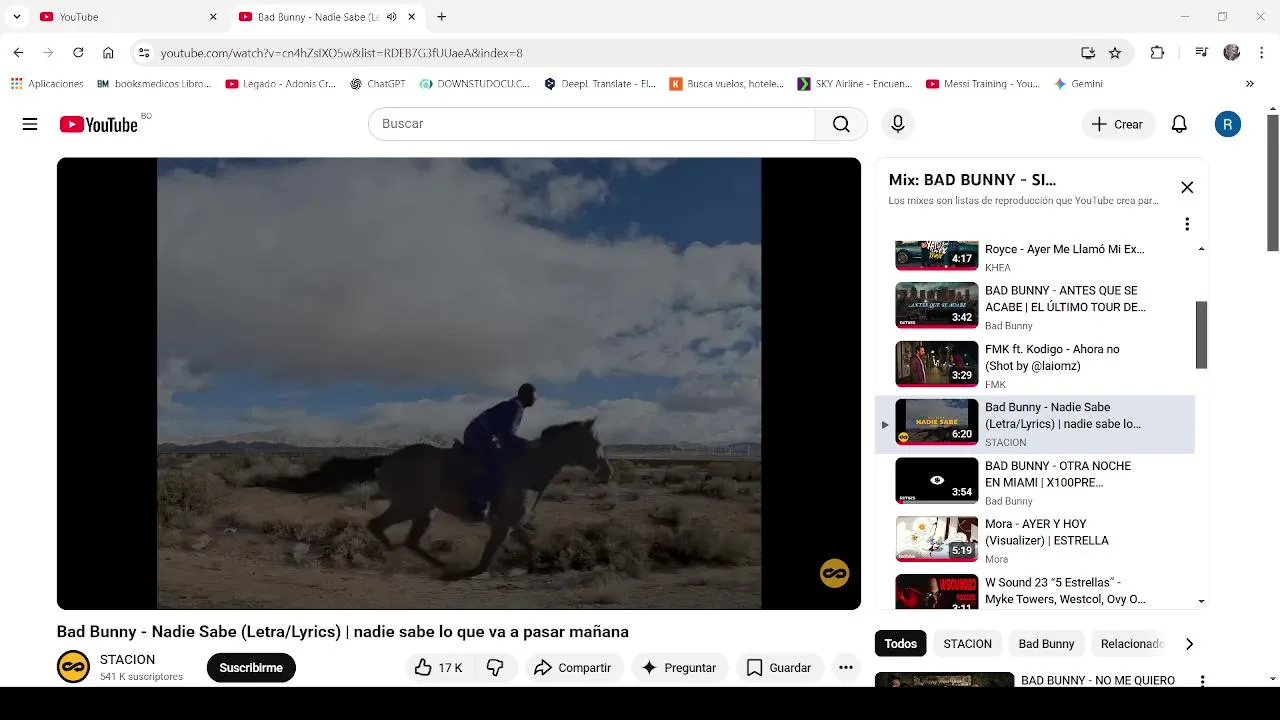Open BAD BUNNY NO ME QUIERO suggestion

[1097, 680]
